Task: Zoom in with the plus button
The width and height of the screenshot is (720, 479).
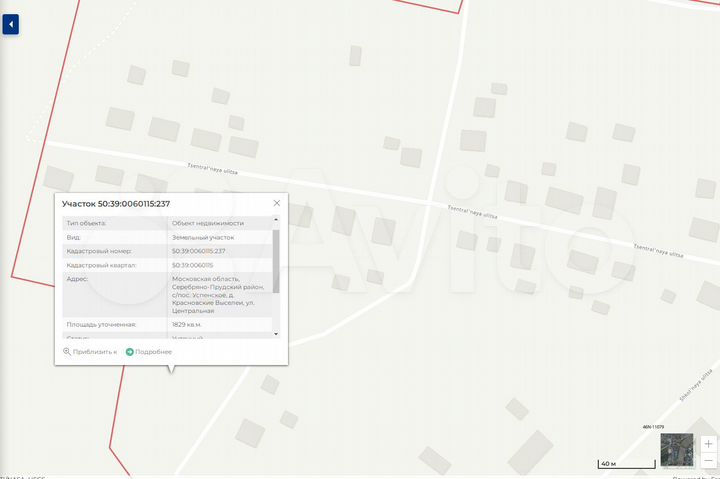Action: coord(708,443)
